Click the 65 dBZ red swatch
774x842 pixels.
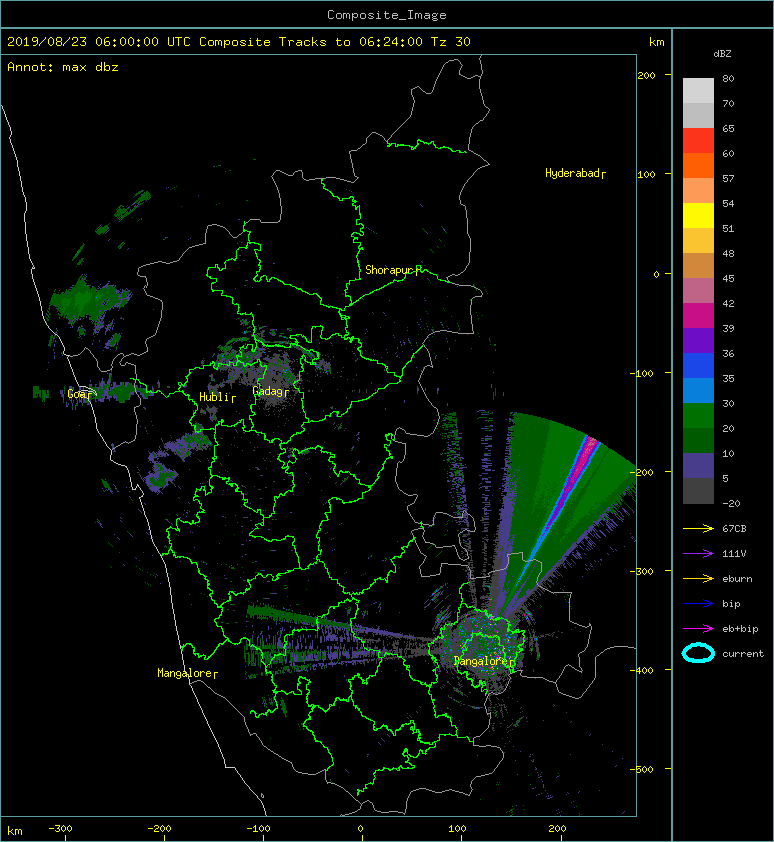pos(698,141)
